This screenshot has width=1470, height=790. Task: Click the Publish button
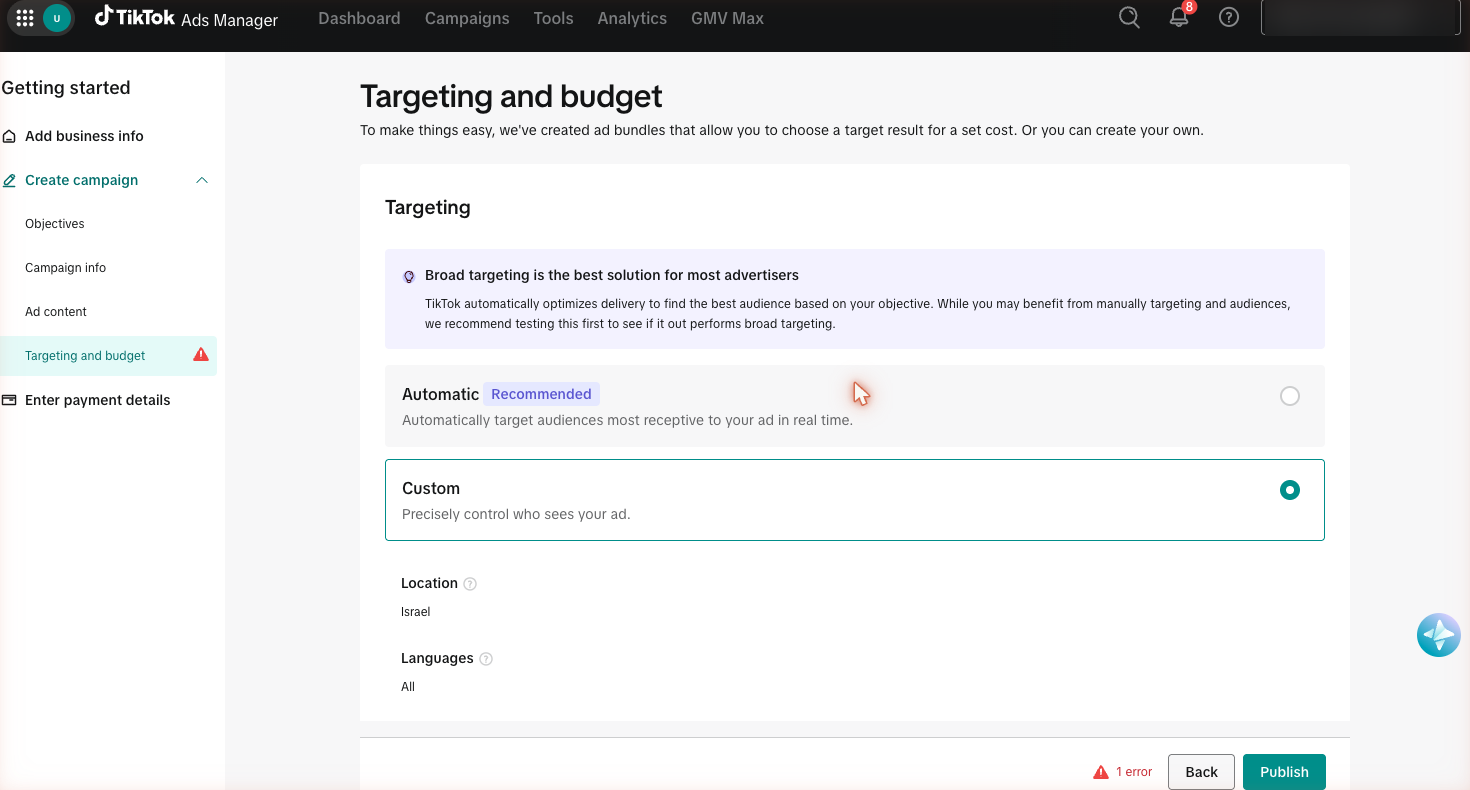1284,772
